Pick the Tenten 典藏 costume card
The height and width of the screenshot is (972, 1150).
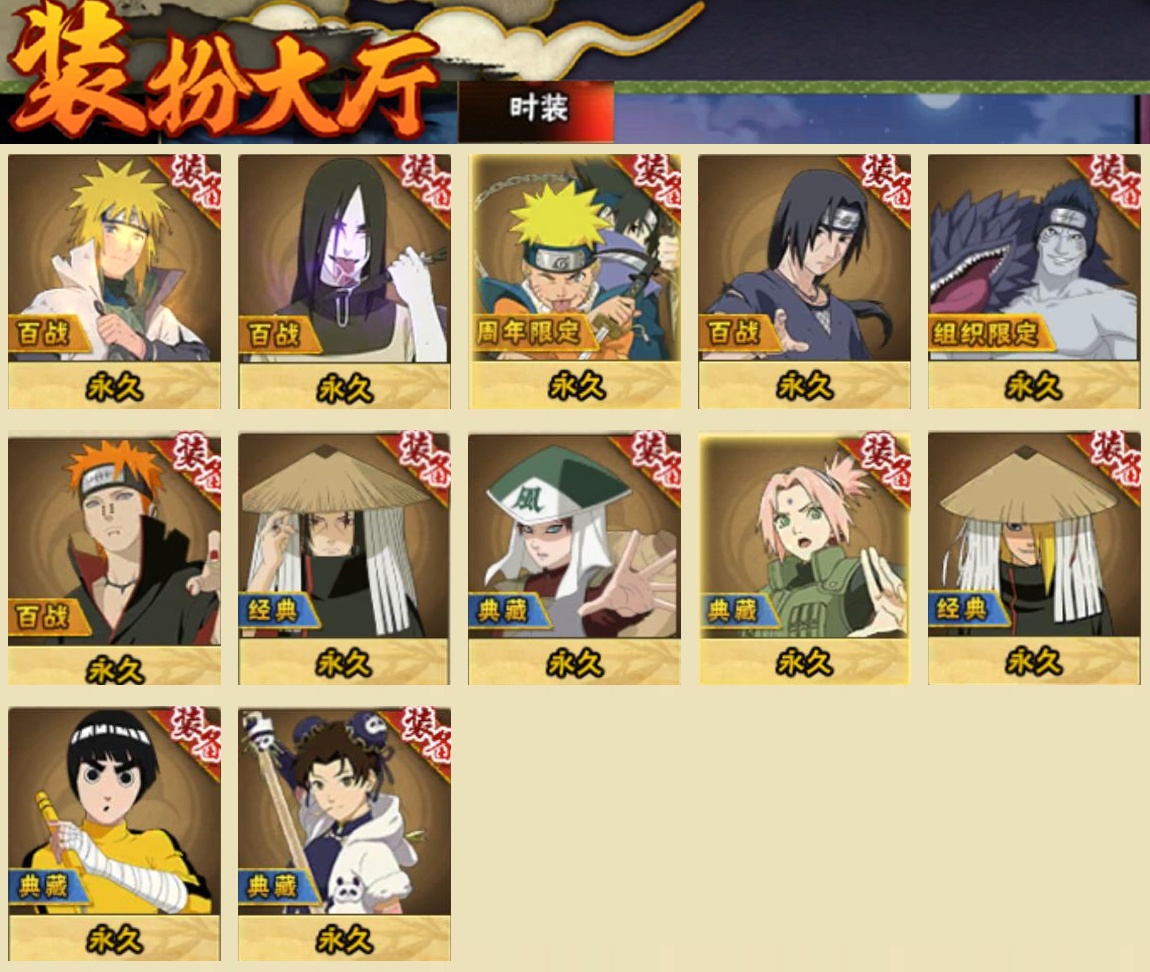click(x=344, y=834)
